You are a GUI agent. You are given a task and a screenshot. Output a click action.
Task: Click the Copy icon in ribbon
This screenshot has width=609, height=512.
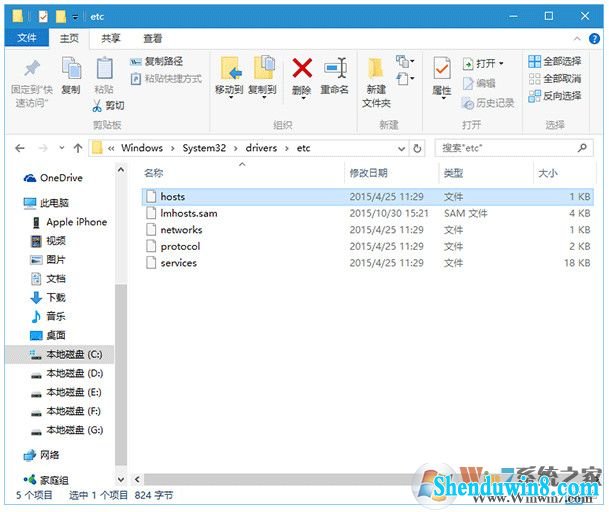pos(71,69)
